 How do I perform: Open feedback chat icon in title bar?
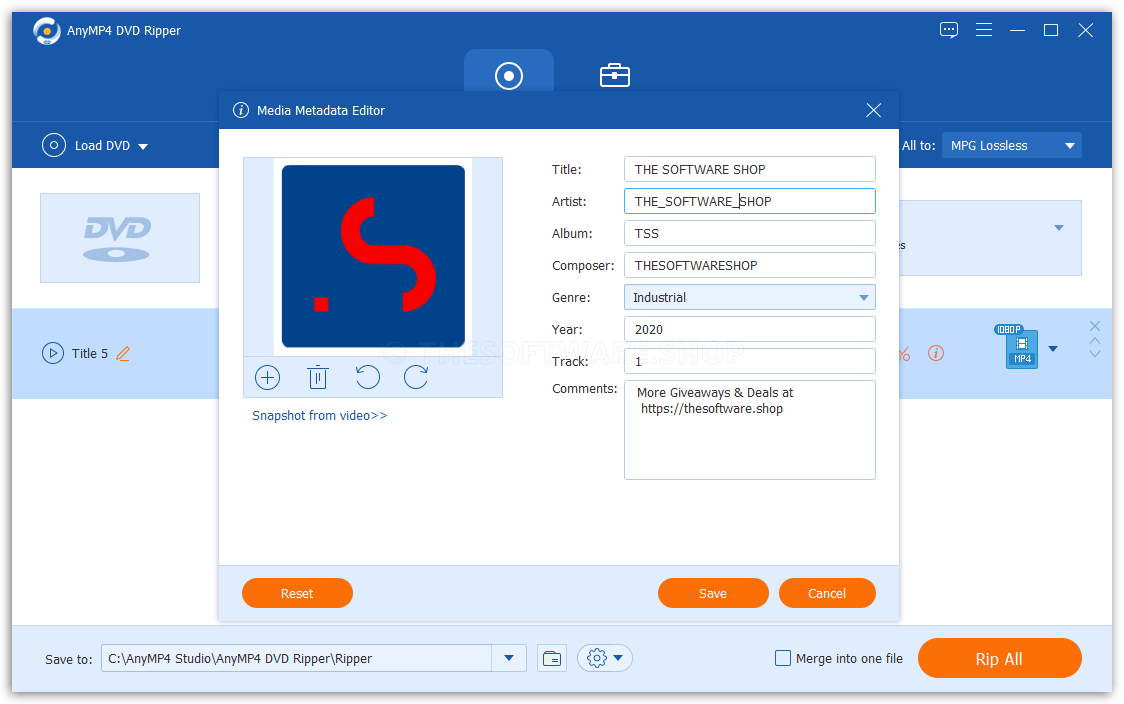[949, 30]
